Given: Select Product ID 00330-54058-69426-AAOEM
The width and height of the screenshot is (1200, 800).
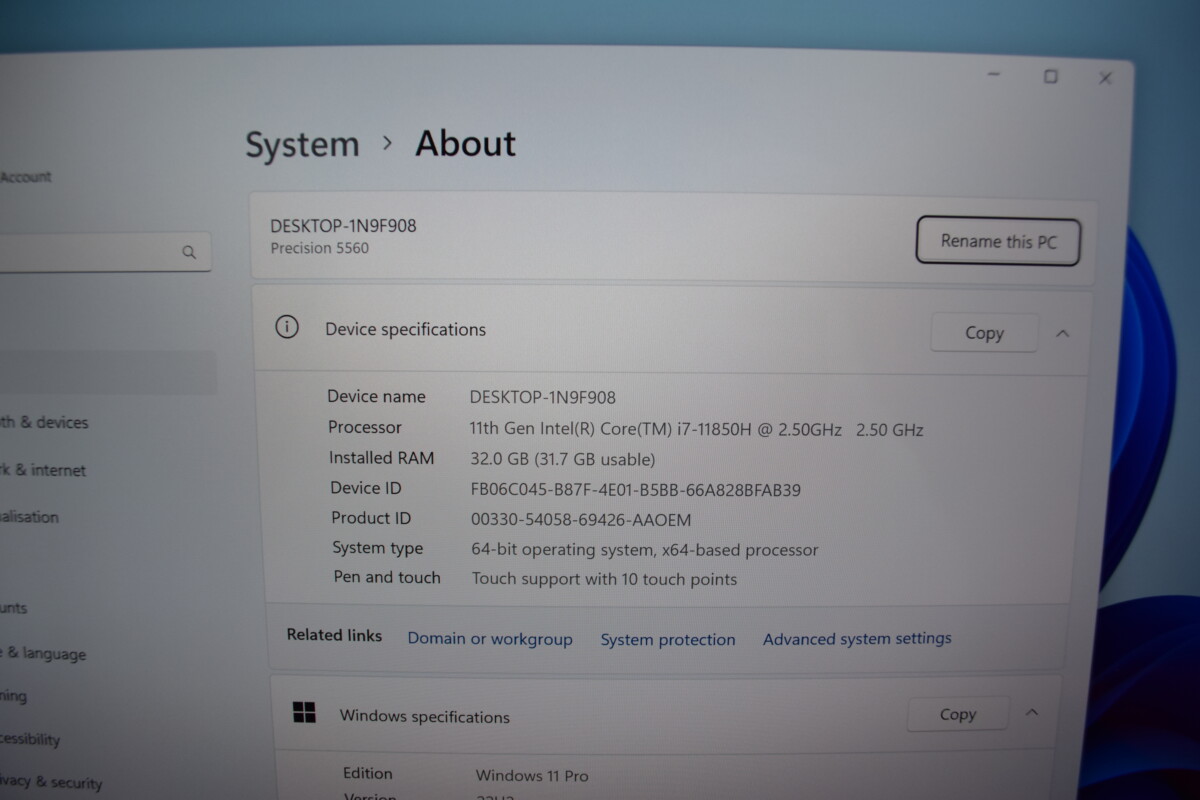Looking at the screenshot, I should pyautogui.click(x=581, y=520).
